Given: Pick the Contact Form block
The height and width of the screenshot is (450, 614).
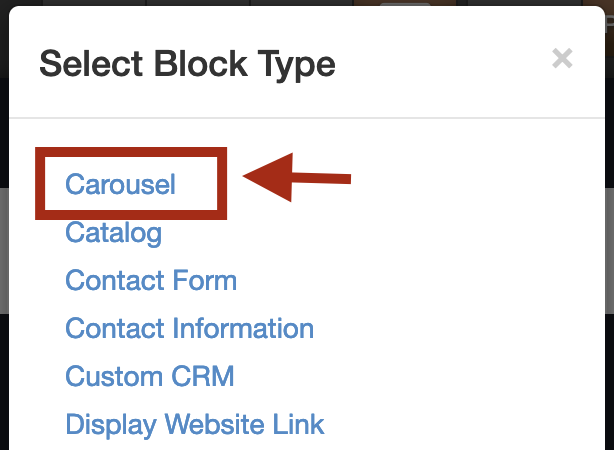Looking at the screenshot, I should (x=151, y=280).
